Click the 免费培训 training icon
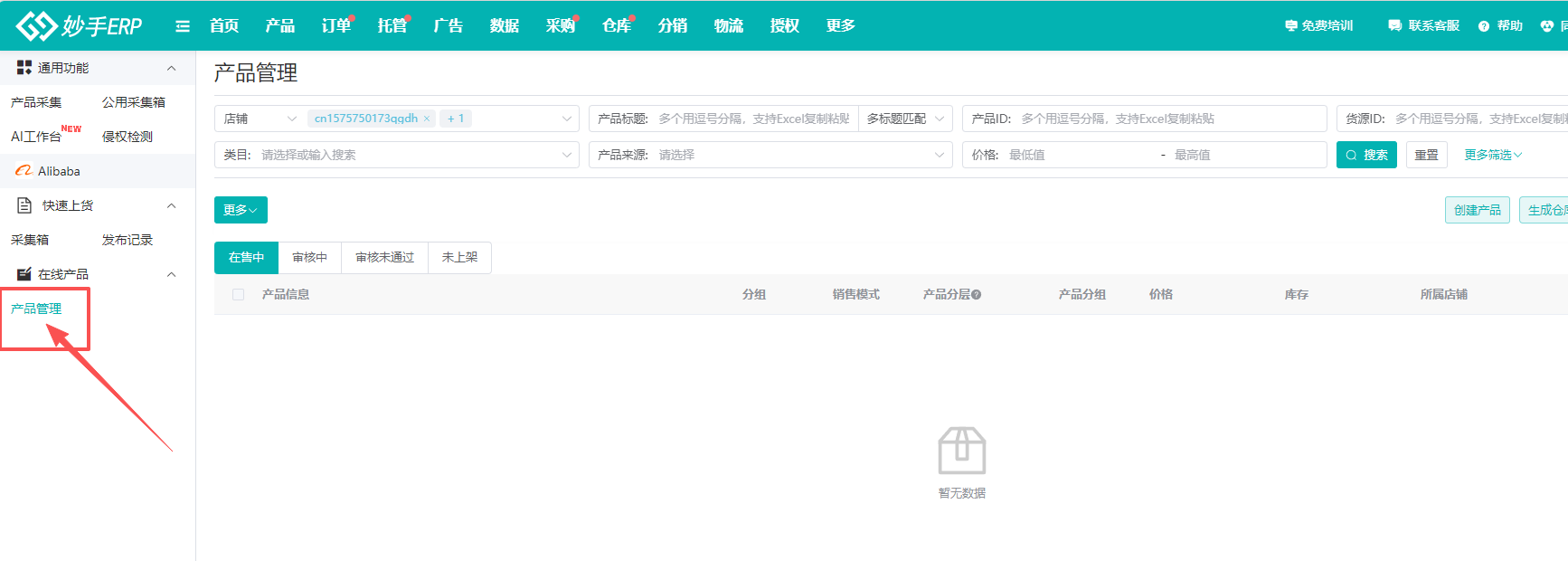The image size is (1568, 561). pos(1290,26)
